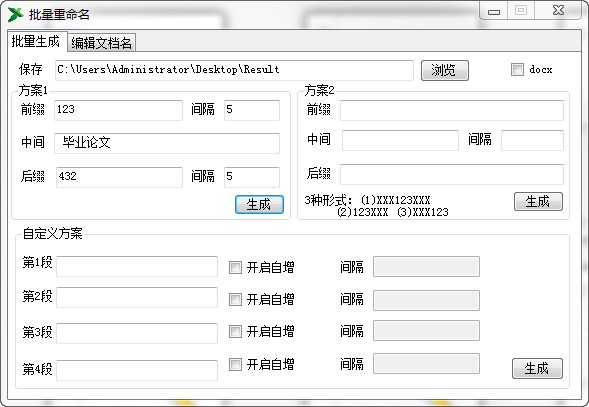Click 生成 button in 自定义方案
589x407 pixels.
pos(537,368)
